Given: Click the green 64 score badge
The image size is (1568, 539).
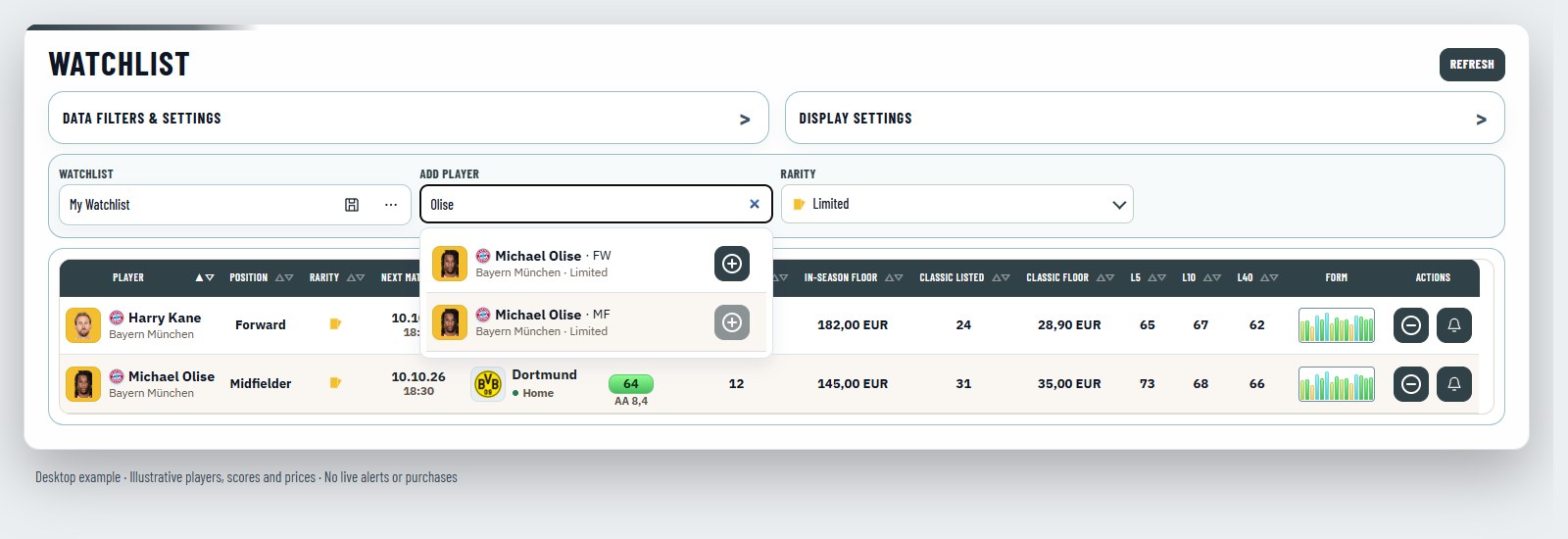Looking at the screenshot, I should pos(631,384).
